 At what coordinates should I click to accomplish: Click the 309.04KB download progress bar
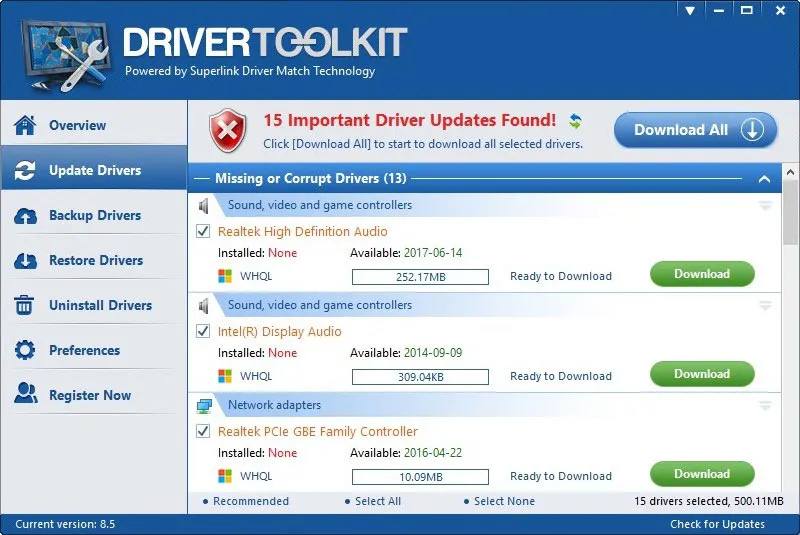[420, 377]
